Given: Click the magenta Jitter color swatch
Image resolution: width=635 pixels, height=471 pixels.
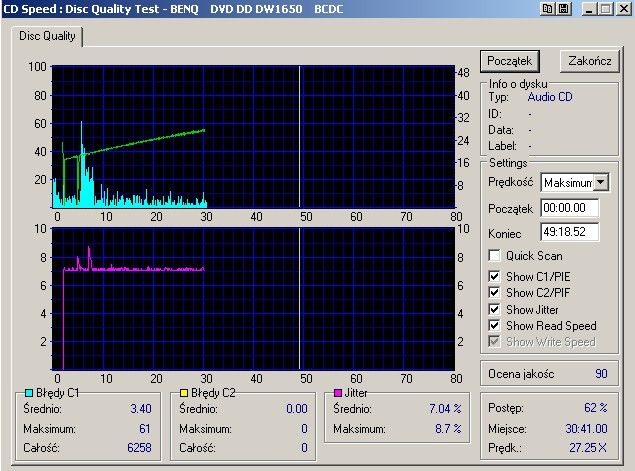Looking at the screenshot, I should tap(338, 392).
